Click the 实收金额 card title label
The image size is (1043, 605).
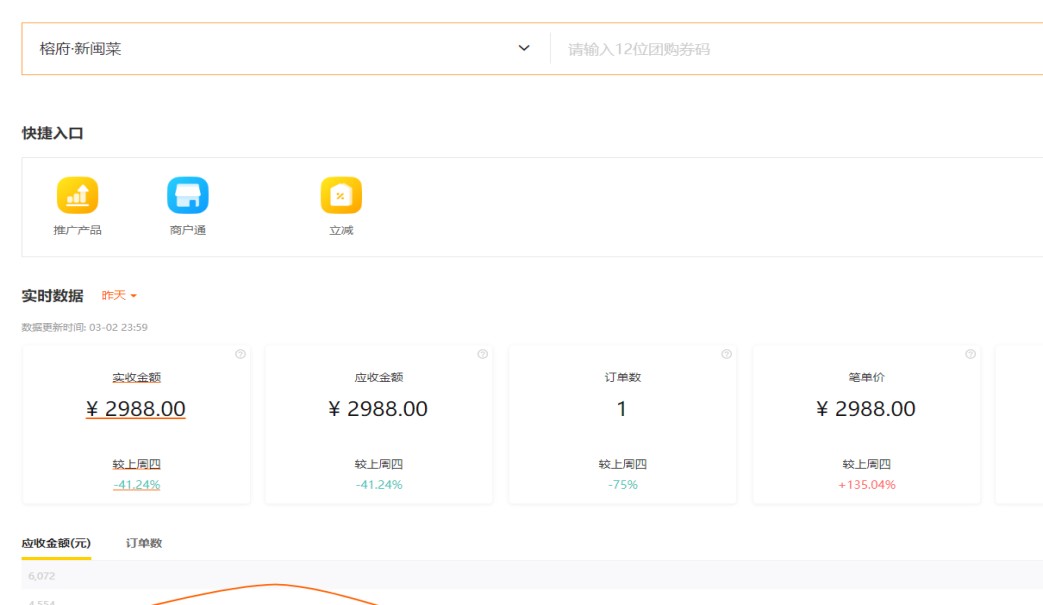(136, 378)
